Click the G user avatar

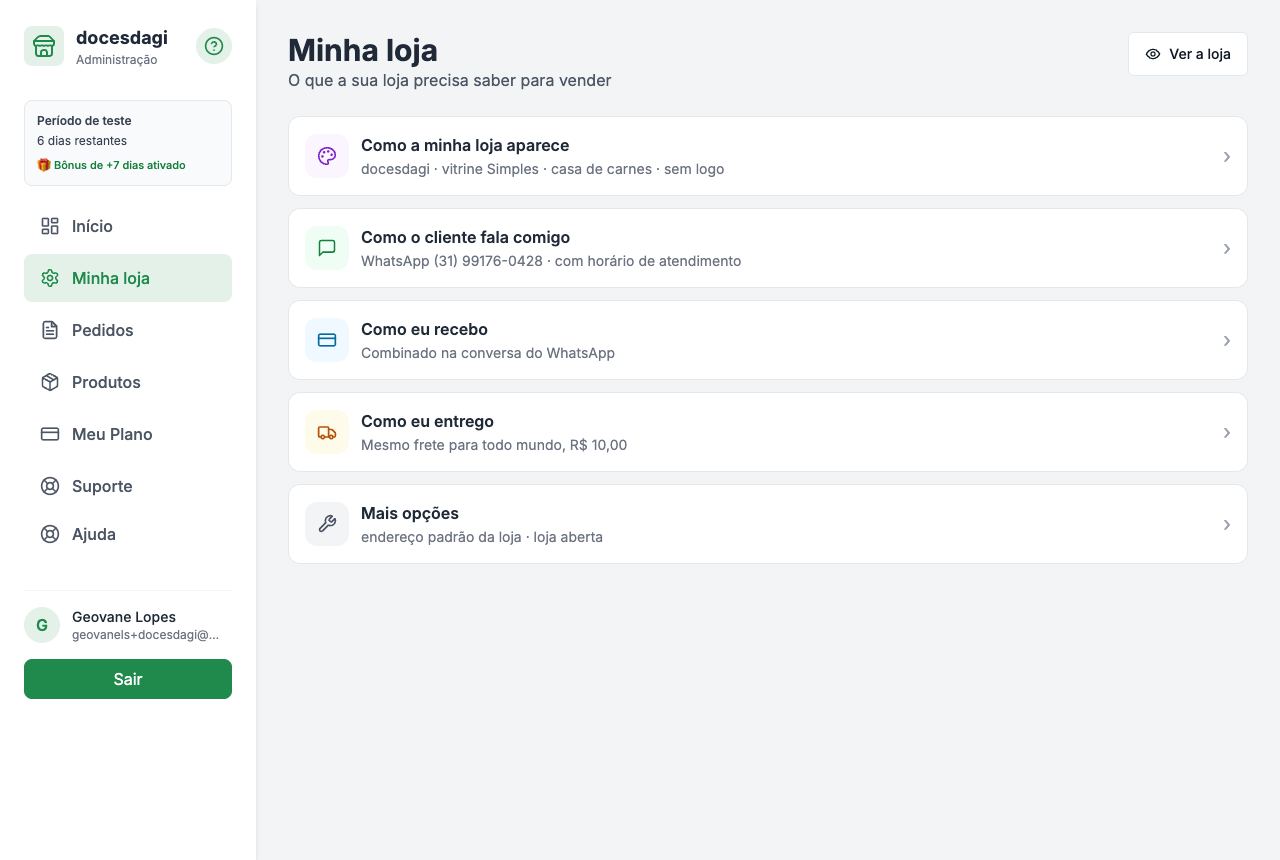42,625
